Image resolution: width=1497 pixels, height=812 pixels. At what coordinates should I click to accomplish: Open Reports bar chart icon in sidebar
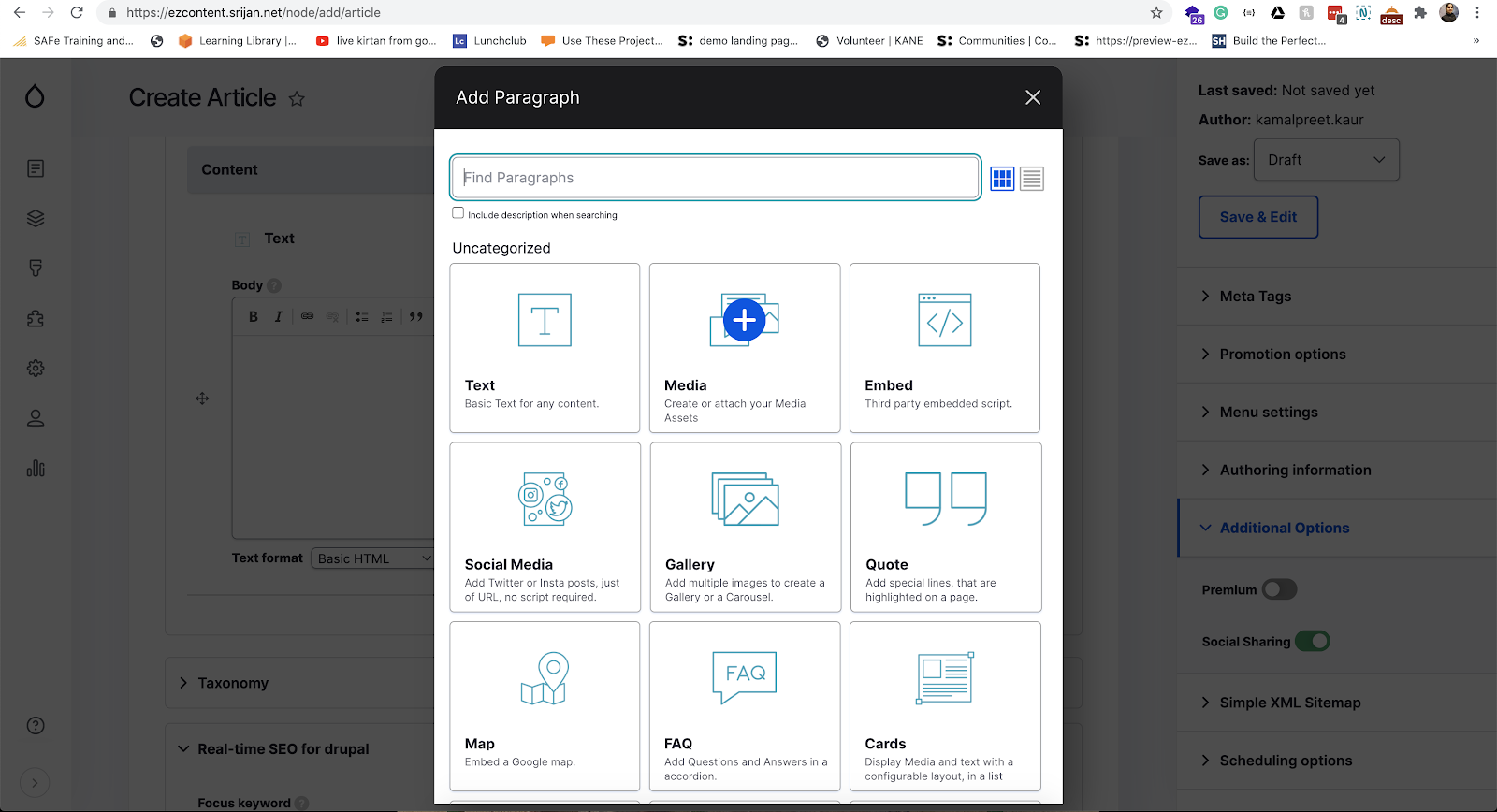coord(36,468)
